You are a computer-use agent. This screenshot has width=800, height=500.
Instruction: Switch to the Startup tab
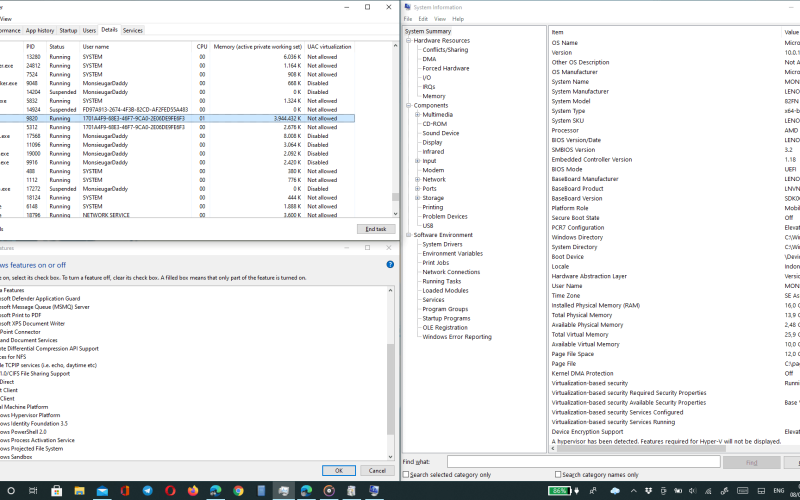pos(68,31)
